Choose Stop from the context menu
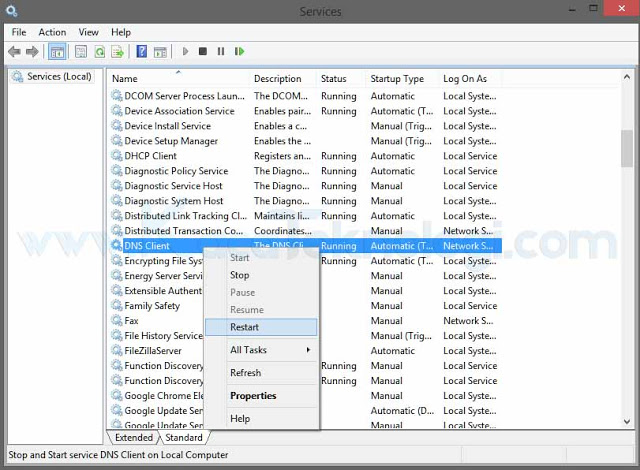This screenshot has height=470, width=640. click(x=240, y=275)
